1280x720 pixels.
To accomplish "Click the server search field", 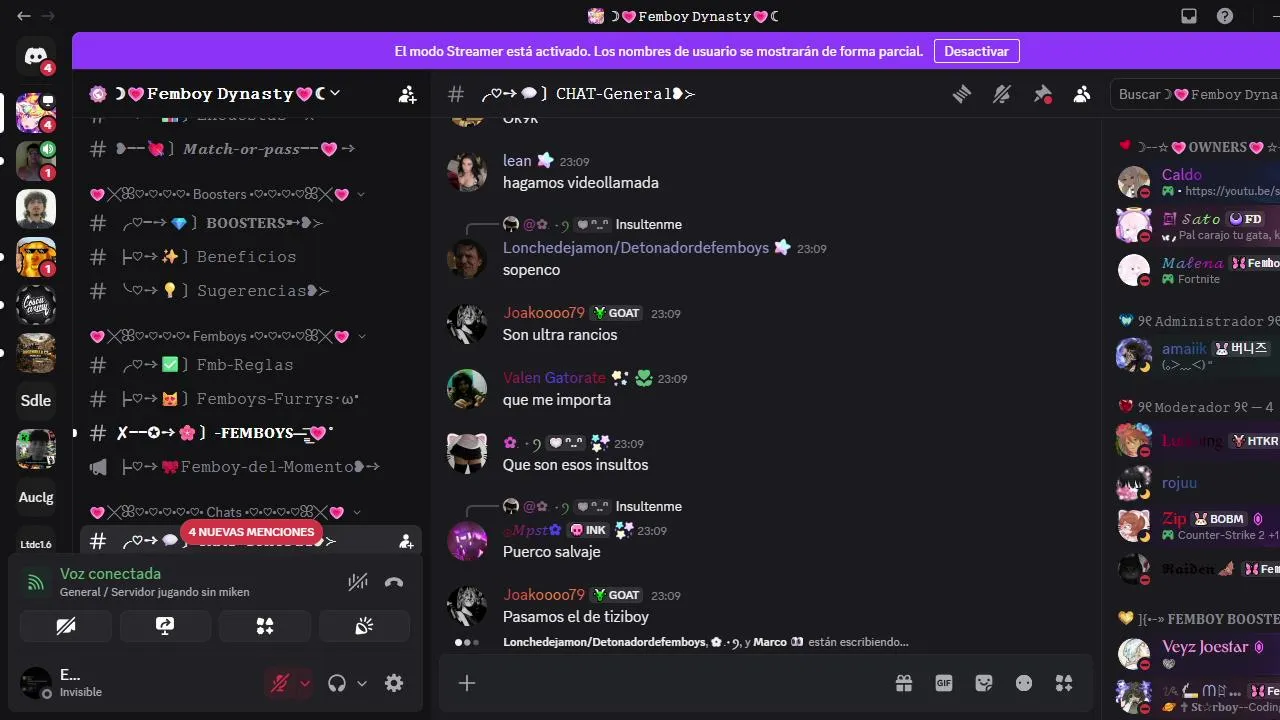I will click(x=1195, y=94).
